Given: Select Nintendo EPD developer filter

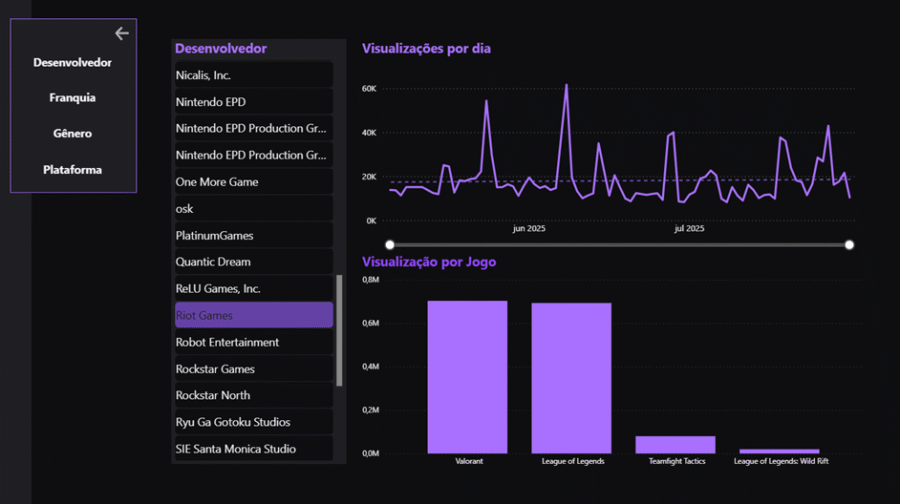Looking at the screenshot, I should (x=252, y=102).
